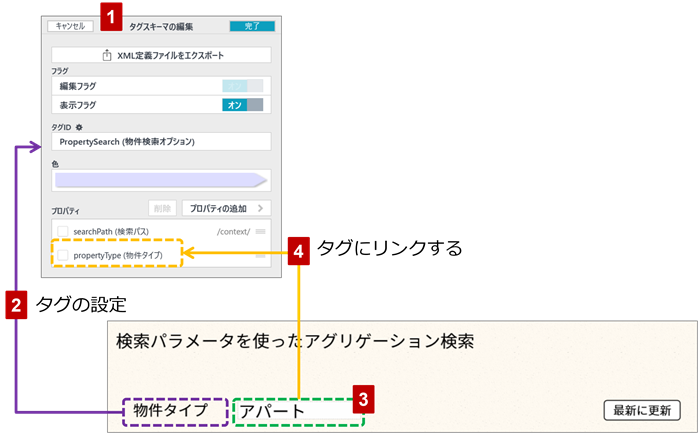698x433 pixels.
Task: Click the export share icon
Action: click(107, 55)
